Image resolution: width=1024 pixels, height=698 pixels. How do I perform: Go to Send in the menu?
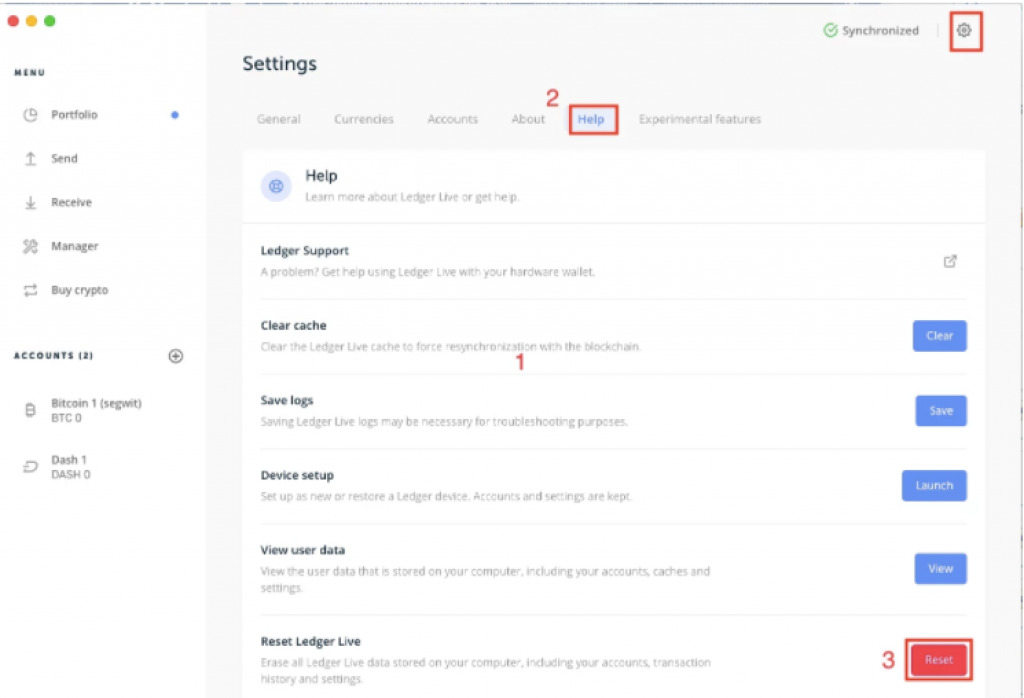(x=64, y=159)
